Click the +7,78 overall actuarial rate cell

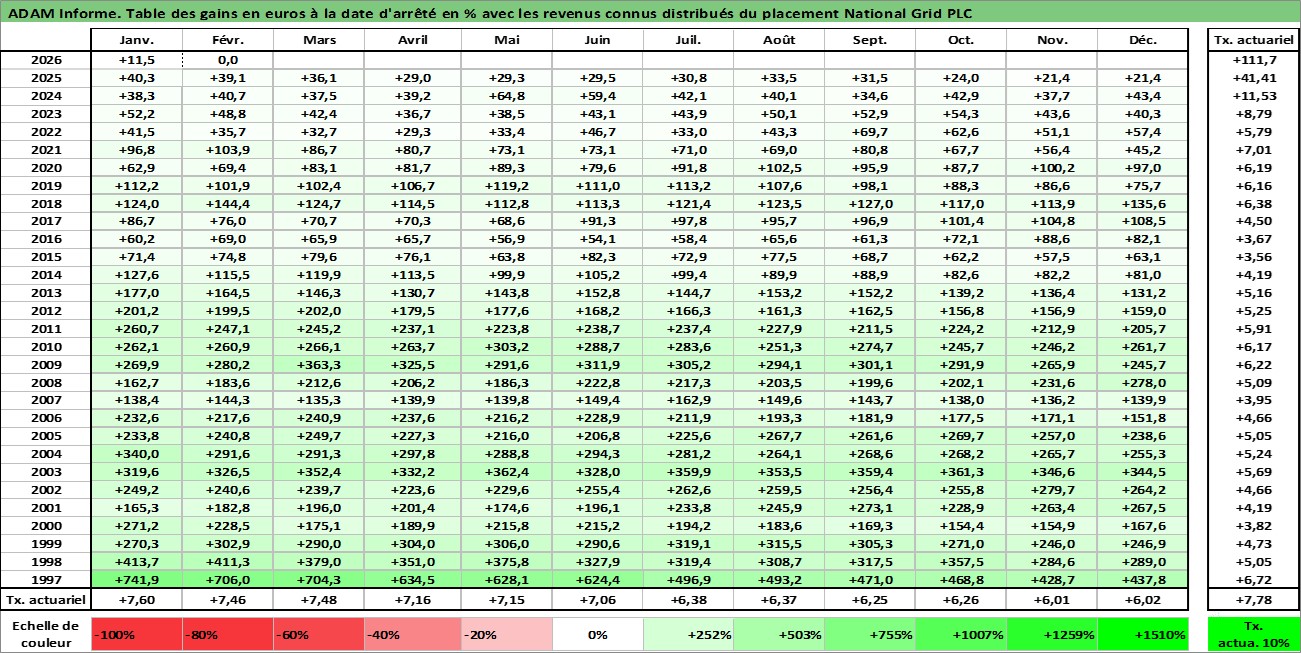pos(1253,600)
